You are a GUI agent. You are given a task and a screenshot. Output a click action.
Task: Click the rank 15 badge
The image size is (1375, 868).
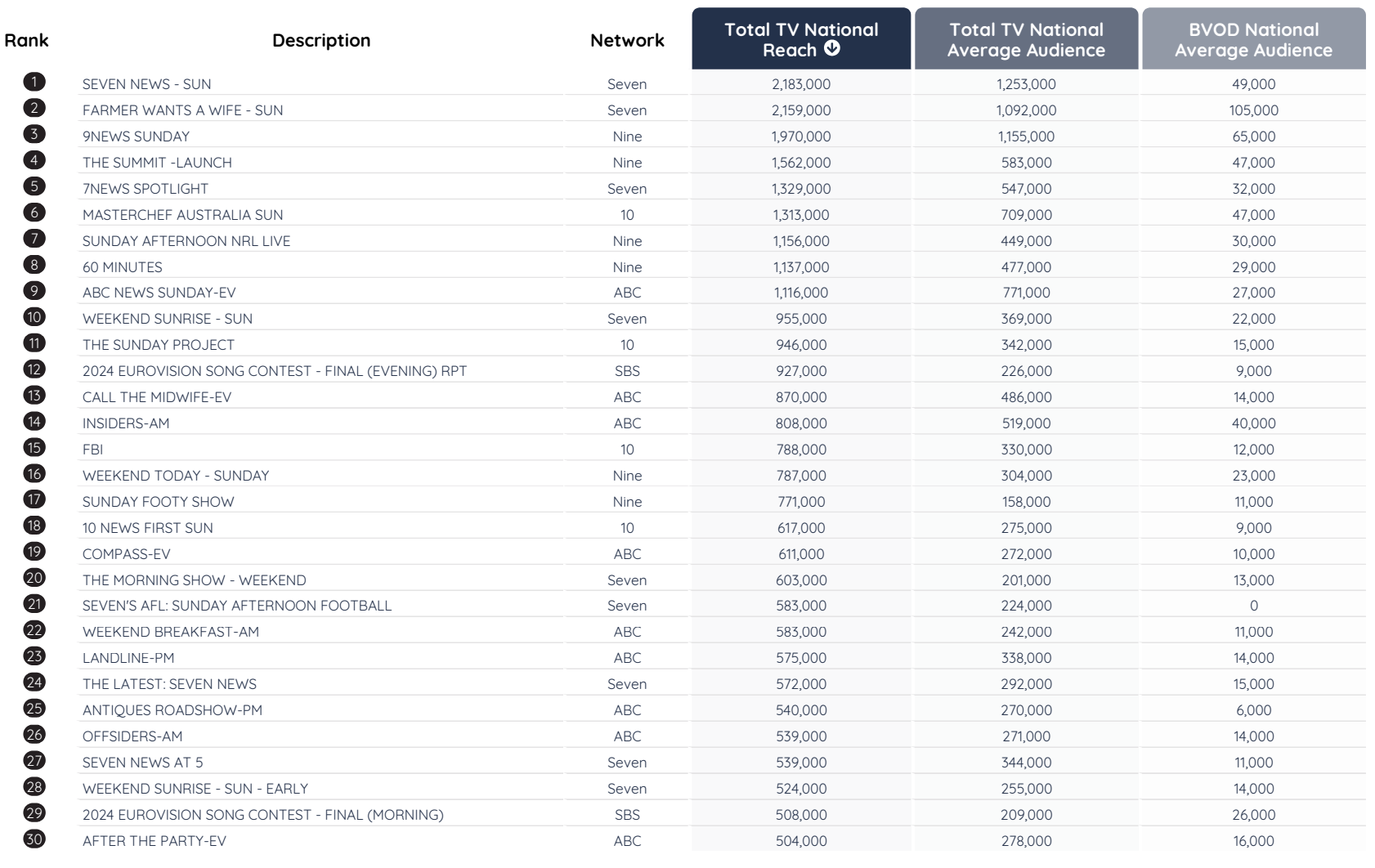tap(34, 447)
